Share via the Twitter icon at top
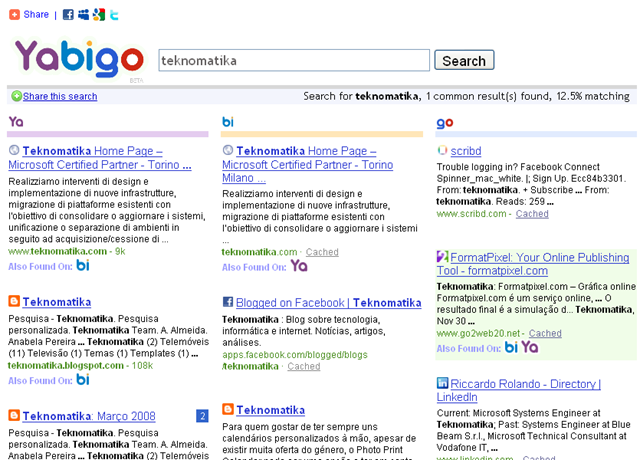640x460 pixels. coord(114,15)
